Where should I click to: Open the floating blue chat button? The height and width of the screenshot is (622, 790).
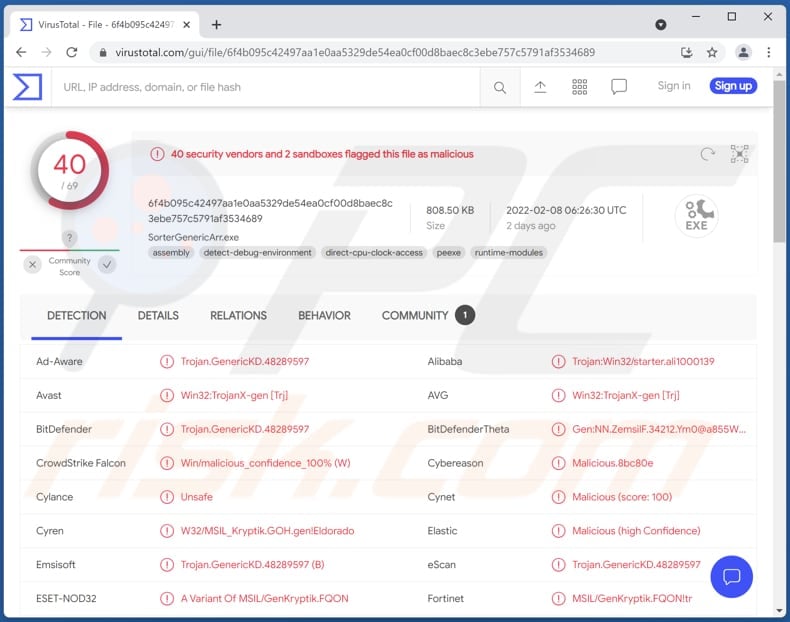[x=732, y=576]
